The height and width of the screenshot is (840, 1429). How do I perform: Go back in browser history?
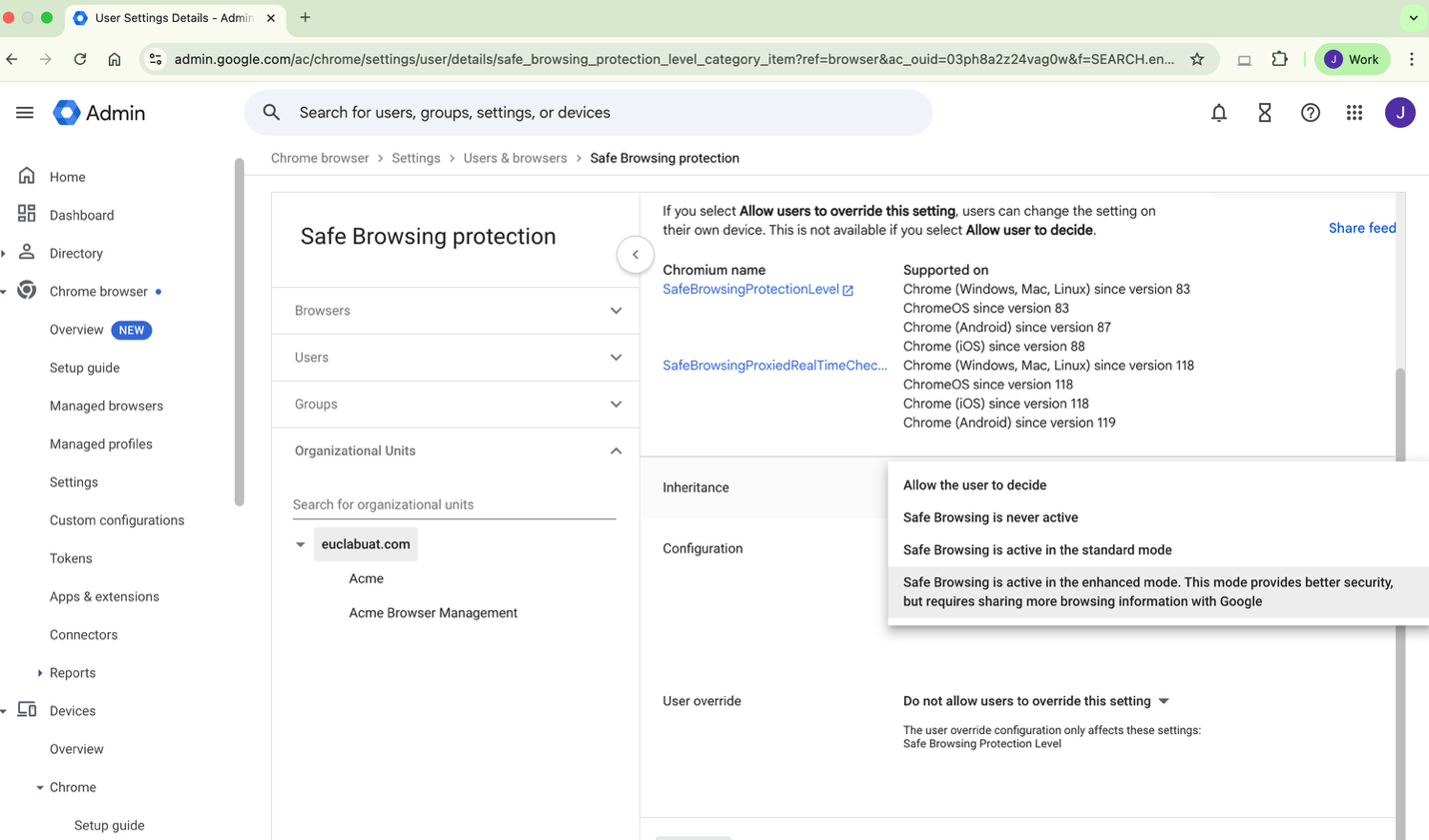(x=12, y=59)
